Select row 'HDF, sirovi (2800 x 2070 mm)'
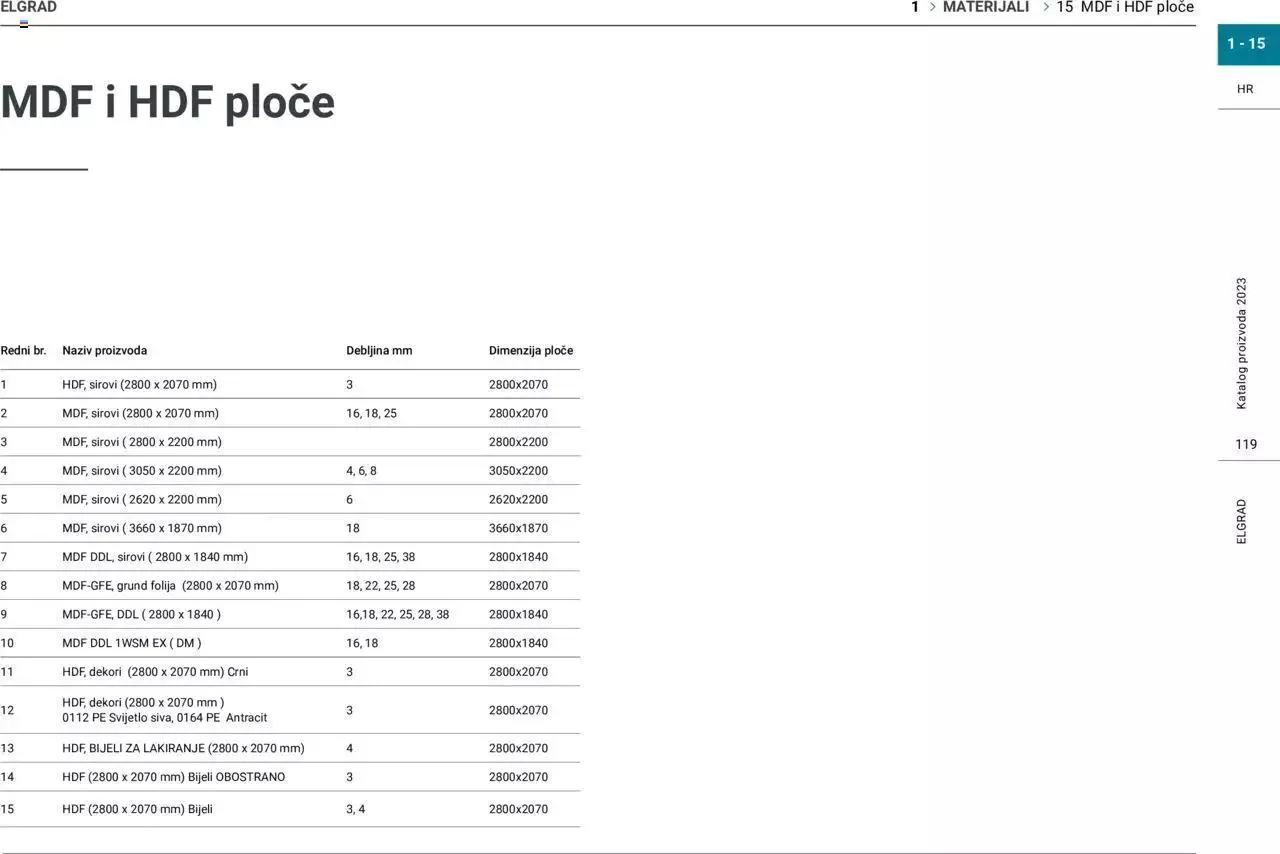1280x854 pixels. point(139,385)
